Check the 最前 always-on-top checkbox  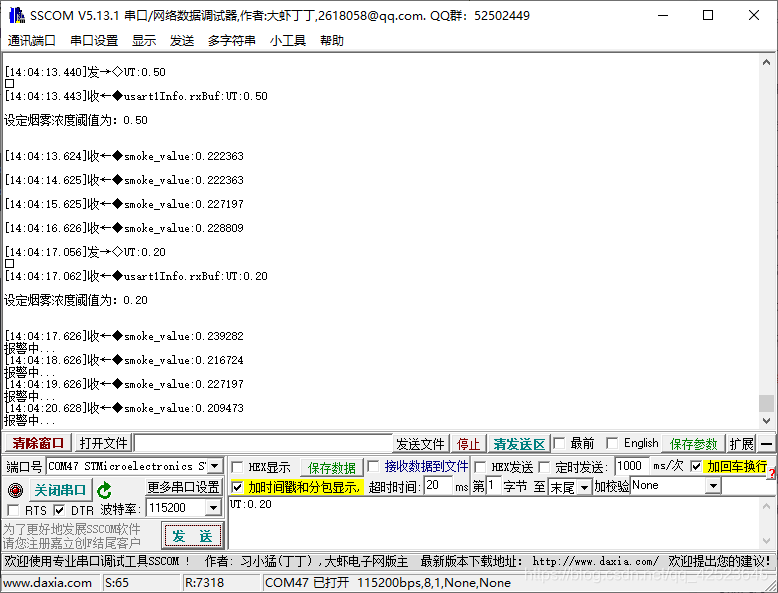(559, 443)
